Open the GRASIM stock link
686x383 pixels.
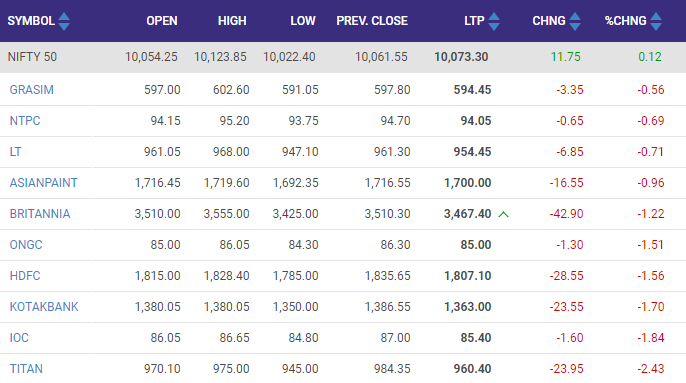pos(32,90)
